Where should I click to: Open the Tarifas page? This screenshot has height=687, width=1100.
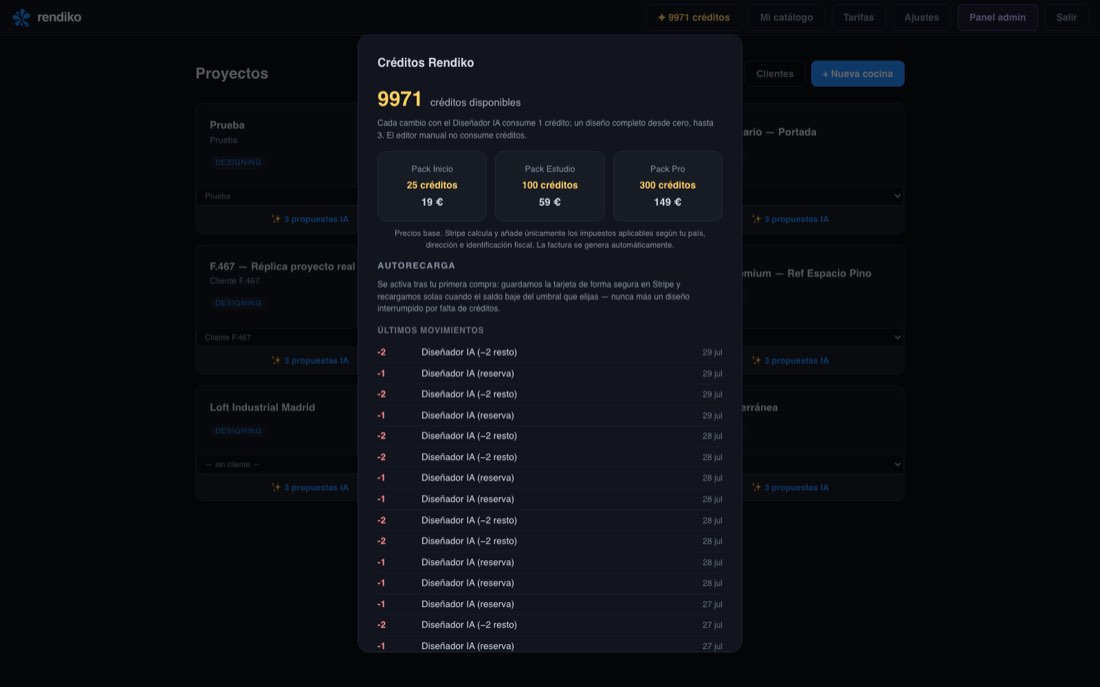[x=858, y=18]
